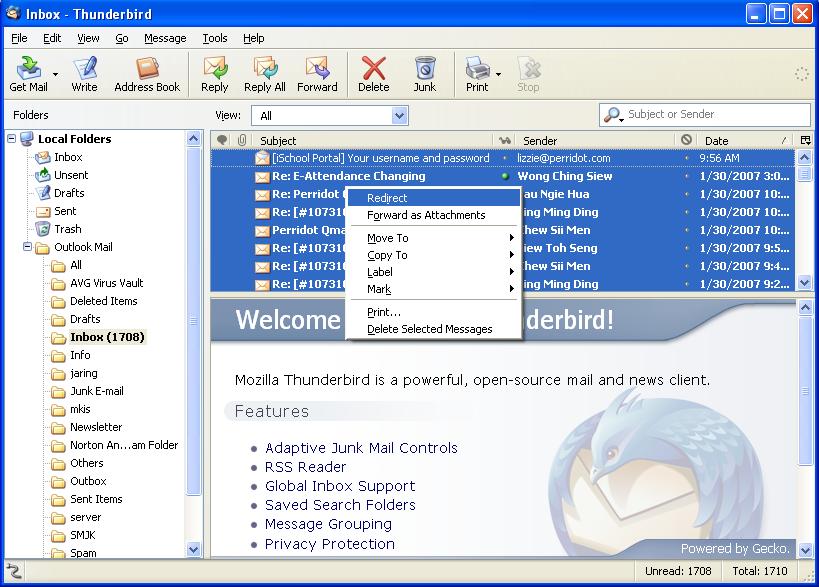Click the Reply toolbar icon

pyautogui.click(x=215, y=74)
